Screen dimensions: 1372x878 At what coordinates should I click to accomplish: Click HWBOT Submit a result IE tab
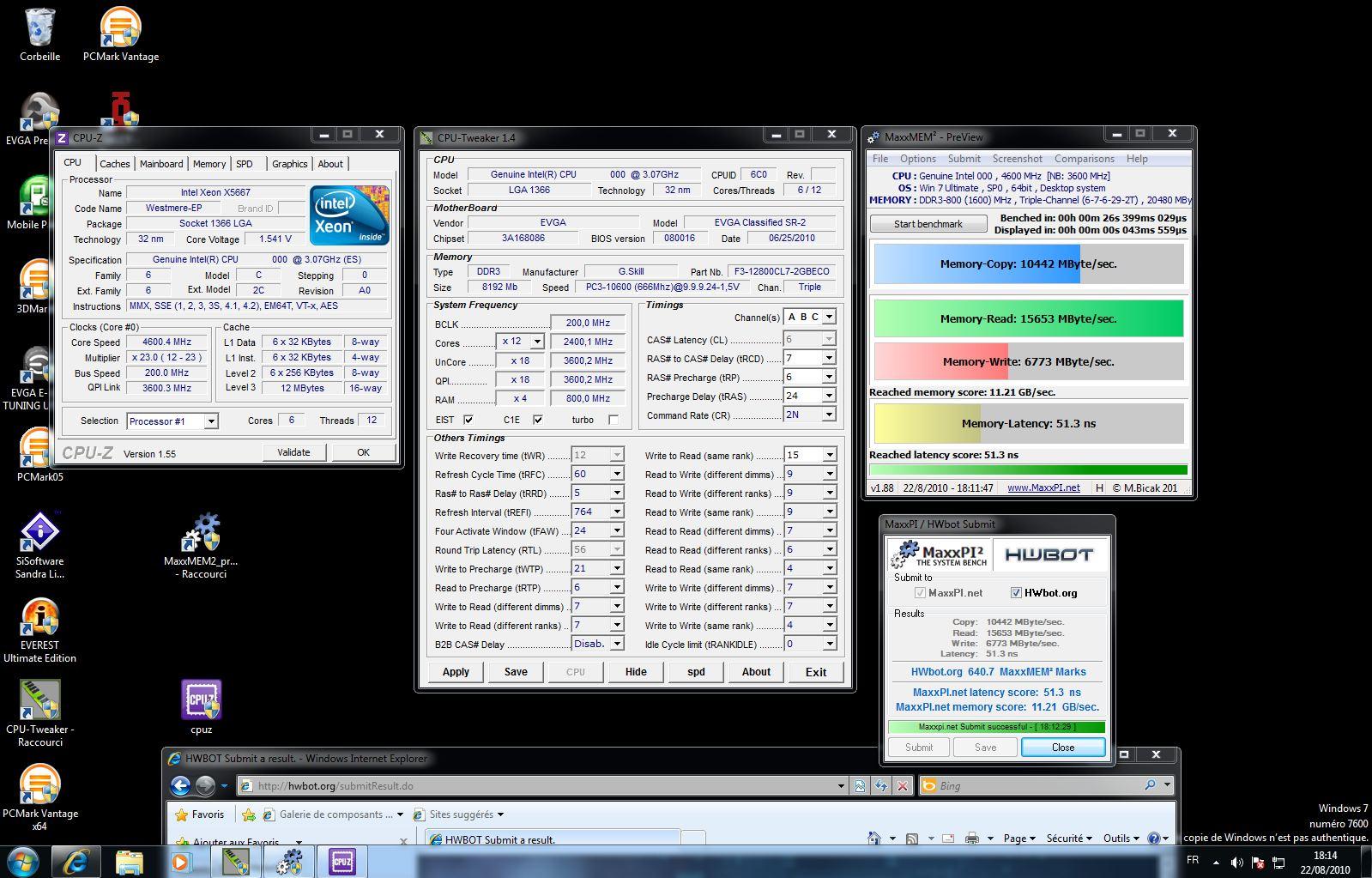(553, 839)
